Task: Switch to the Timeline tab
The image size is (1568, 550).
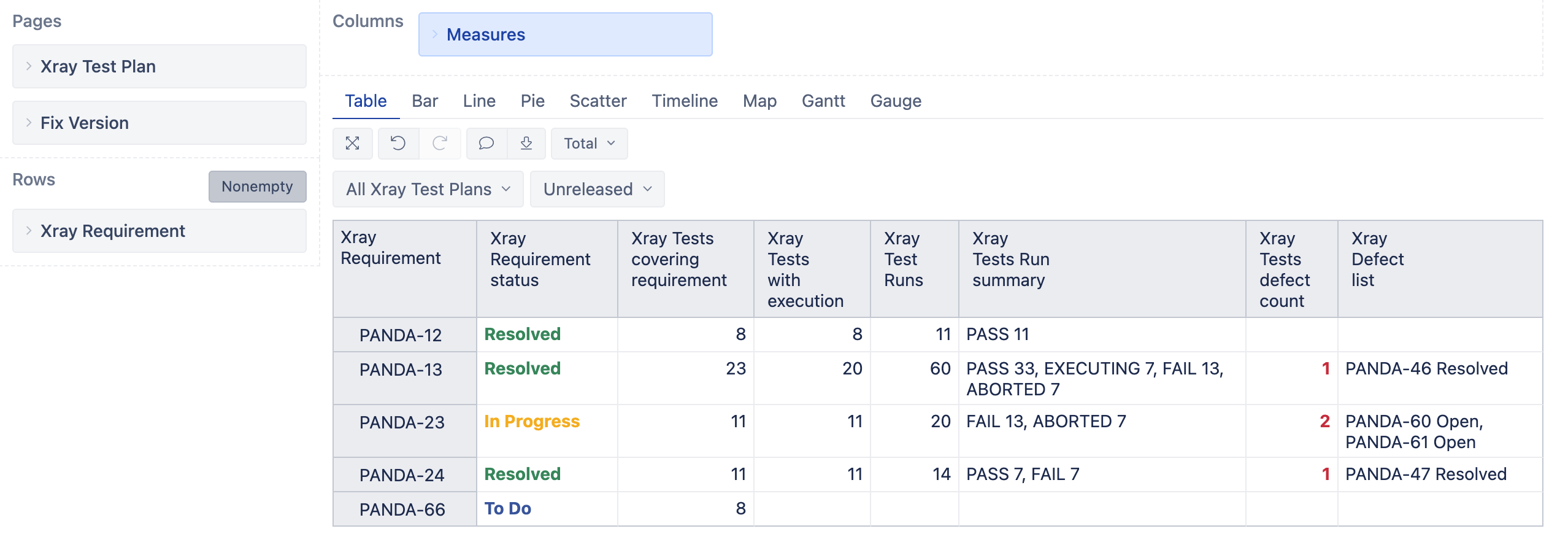Action: [x=685, y=101]
